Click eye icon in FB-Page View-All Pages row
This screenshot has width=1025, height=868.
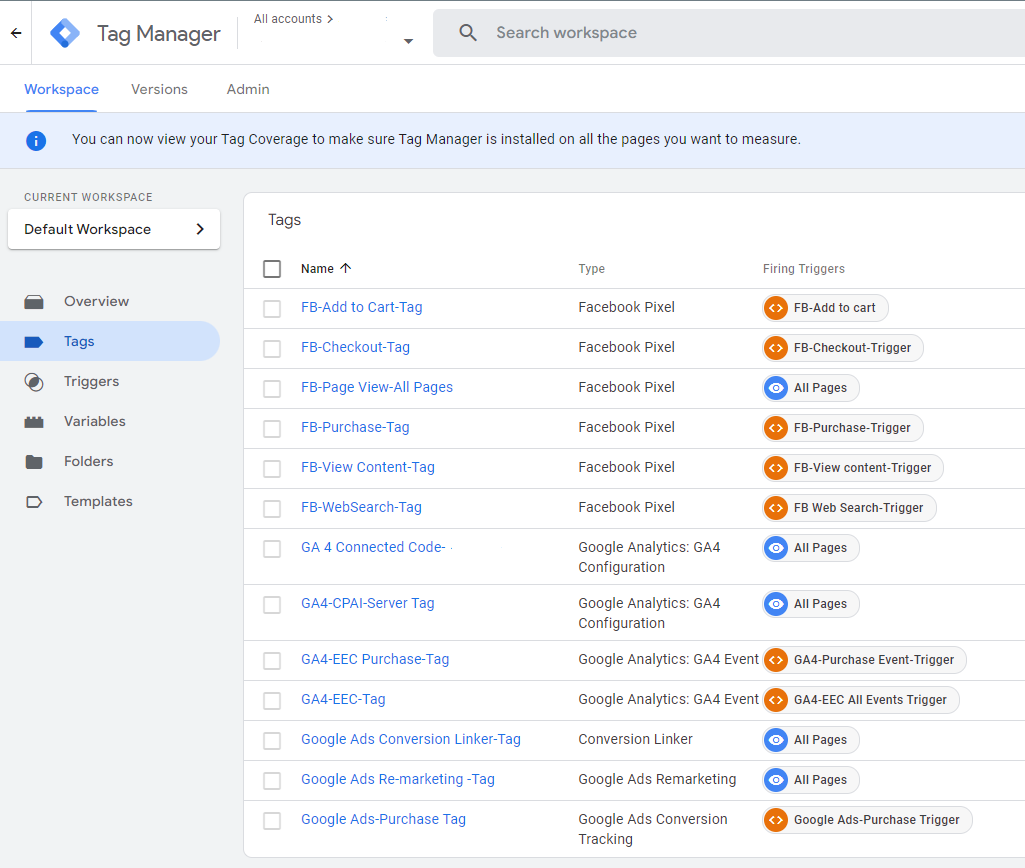click(x=776, y=388)
